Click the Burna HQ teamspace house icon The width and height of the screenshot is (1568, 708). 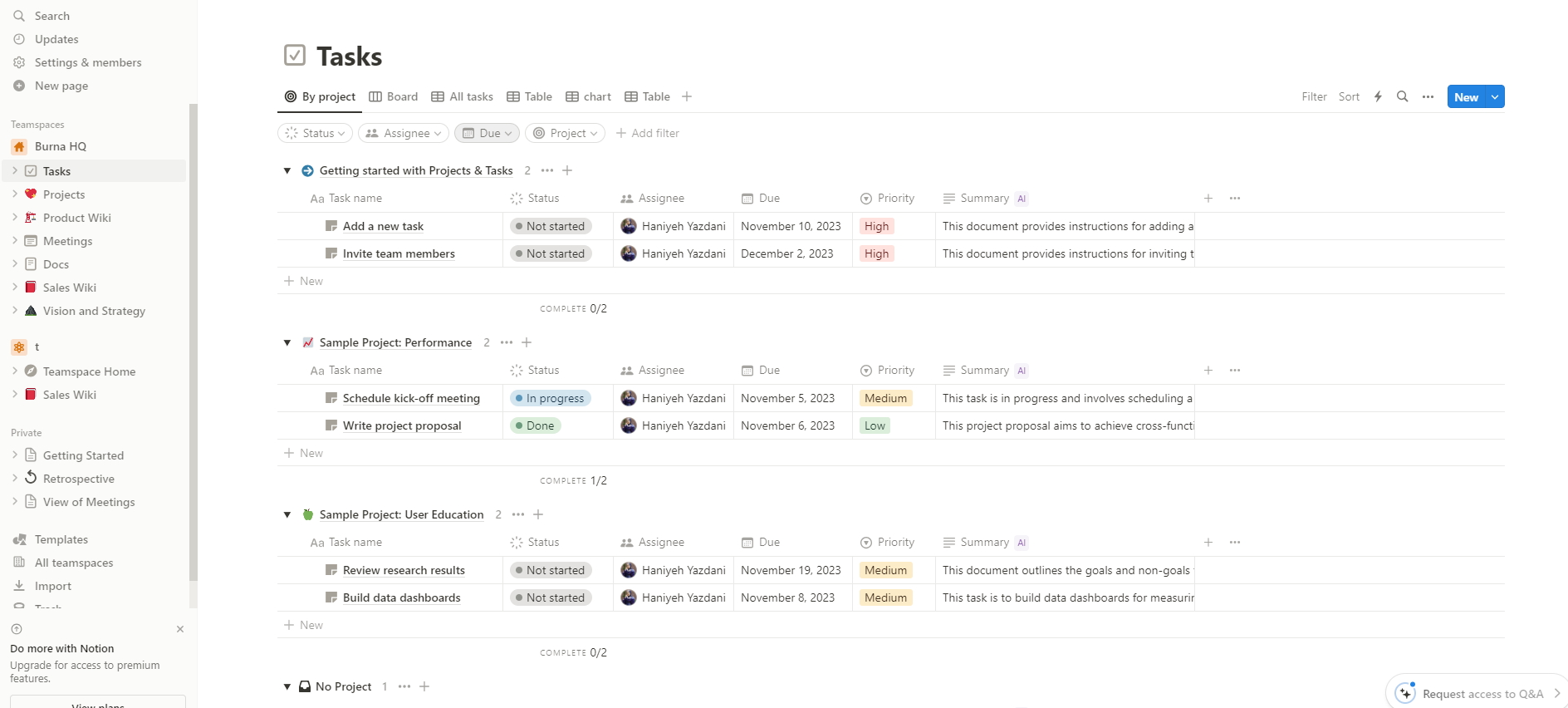[19, 146]
